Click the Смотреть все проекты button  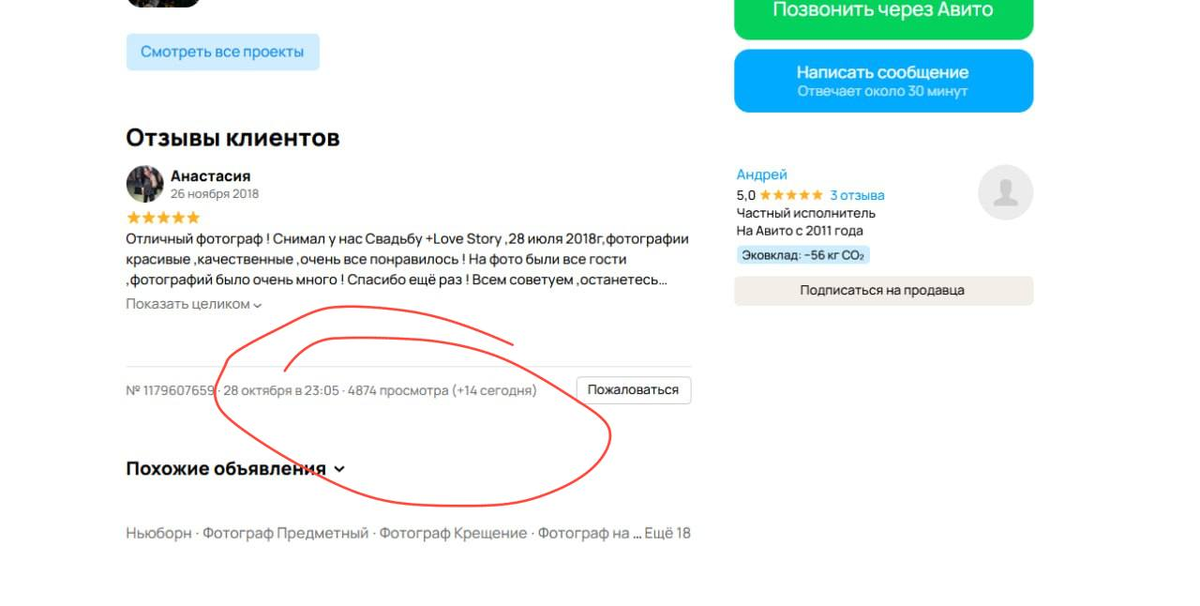coord(222,52)
